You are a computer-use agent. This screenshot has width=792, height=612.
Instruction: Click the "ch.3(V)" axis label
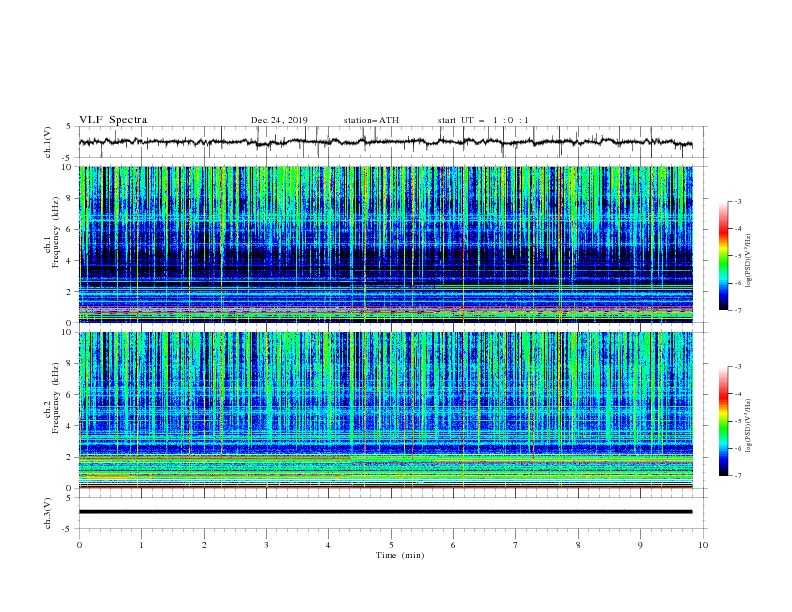coord(48,513)
